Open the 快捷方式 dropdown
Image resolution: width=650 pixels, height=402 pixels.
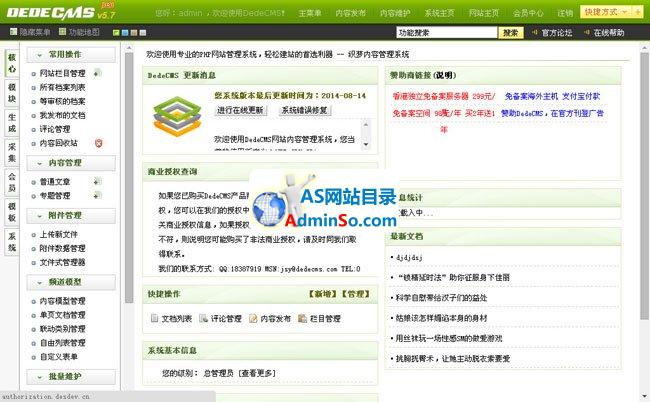606,12
